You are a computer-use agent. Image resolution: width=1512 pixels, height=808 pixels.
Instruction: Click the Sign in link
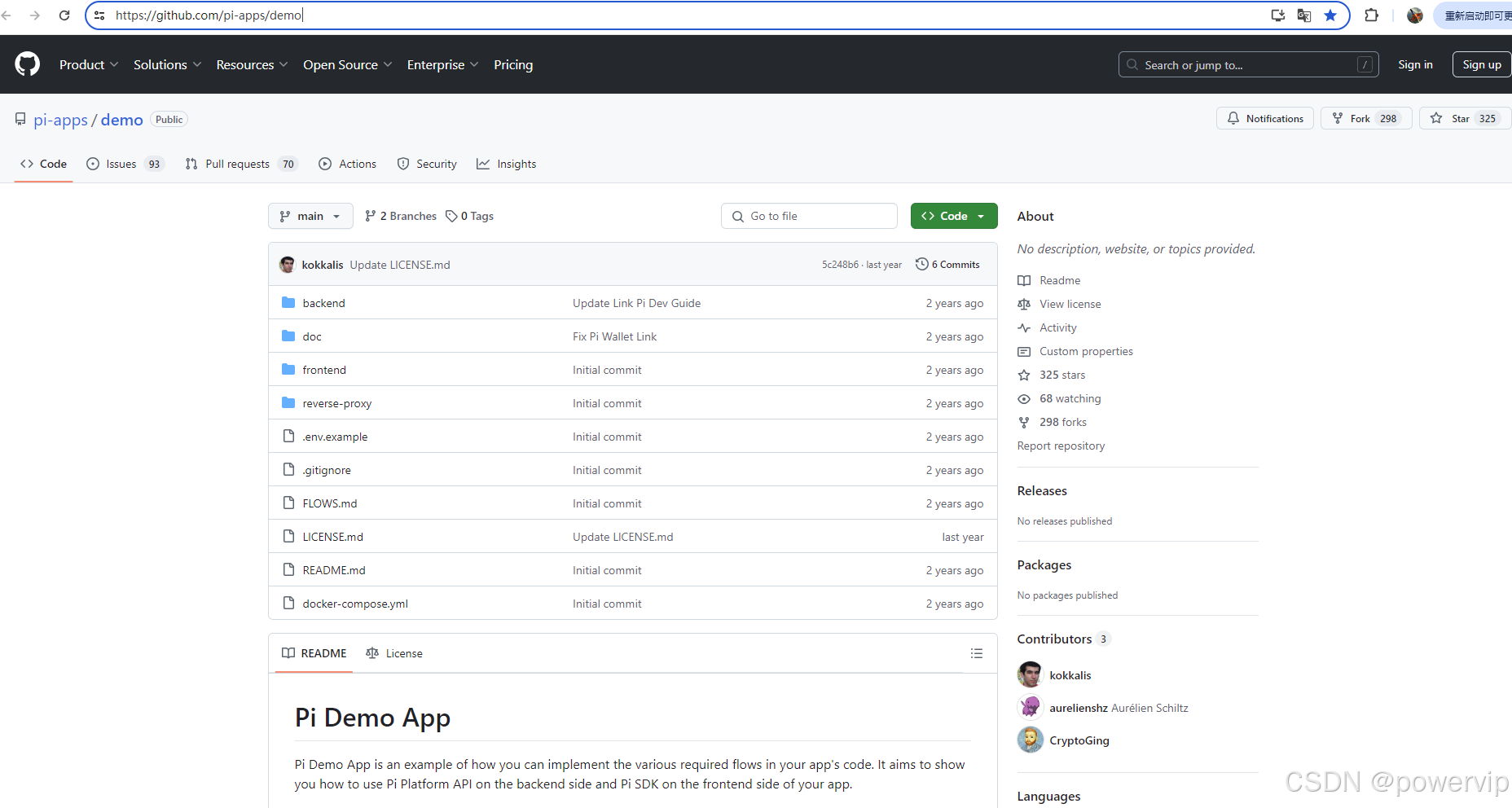point(1415,64)
